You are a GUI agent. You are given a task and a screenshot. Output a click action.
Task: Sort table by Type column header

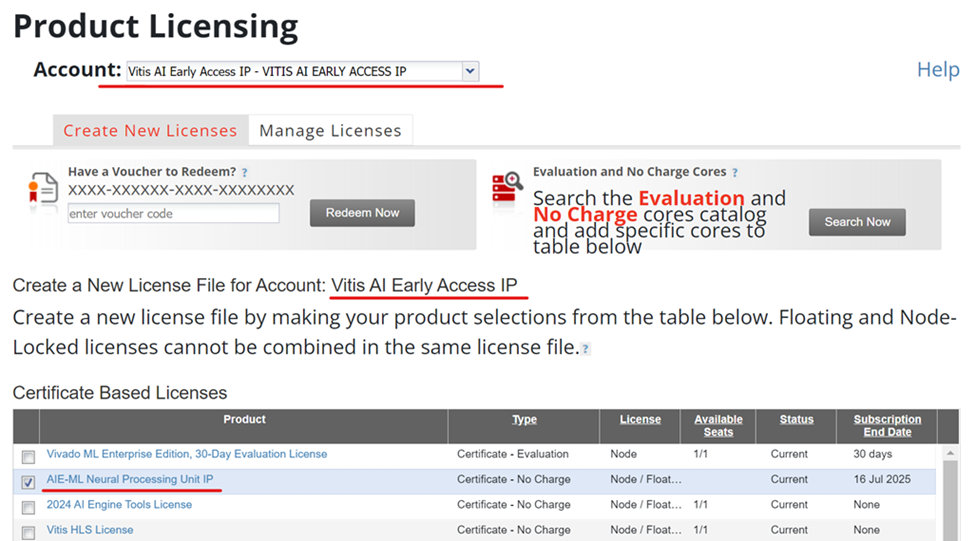[x=524, y=420]
